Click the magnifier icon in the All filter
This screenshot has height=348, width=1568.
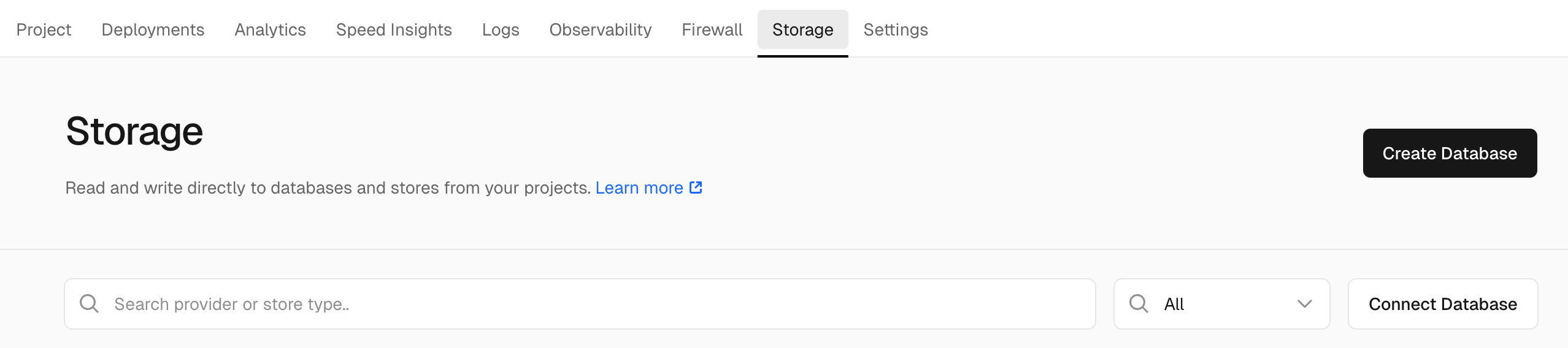click(1139, 303)
